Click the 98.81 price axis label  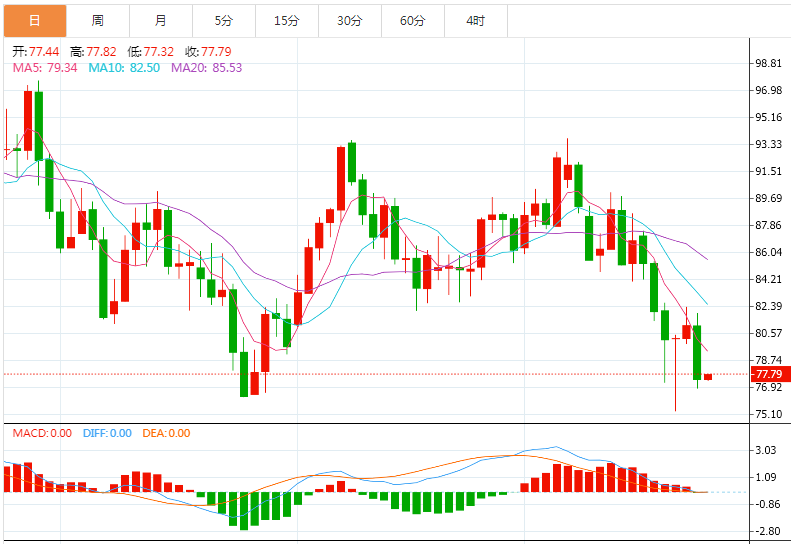click(768, 63)
